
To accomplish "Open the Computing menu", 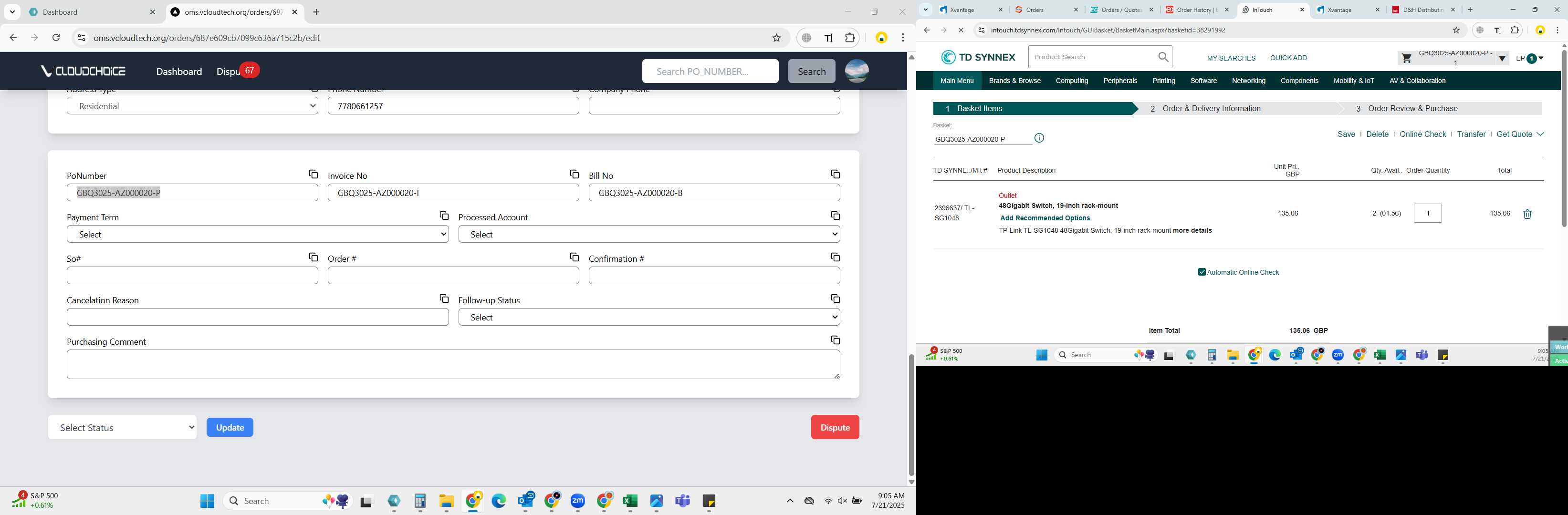I will pos(1071,81).
